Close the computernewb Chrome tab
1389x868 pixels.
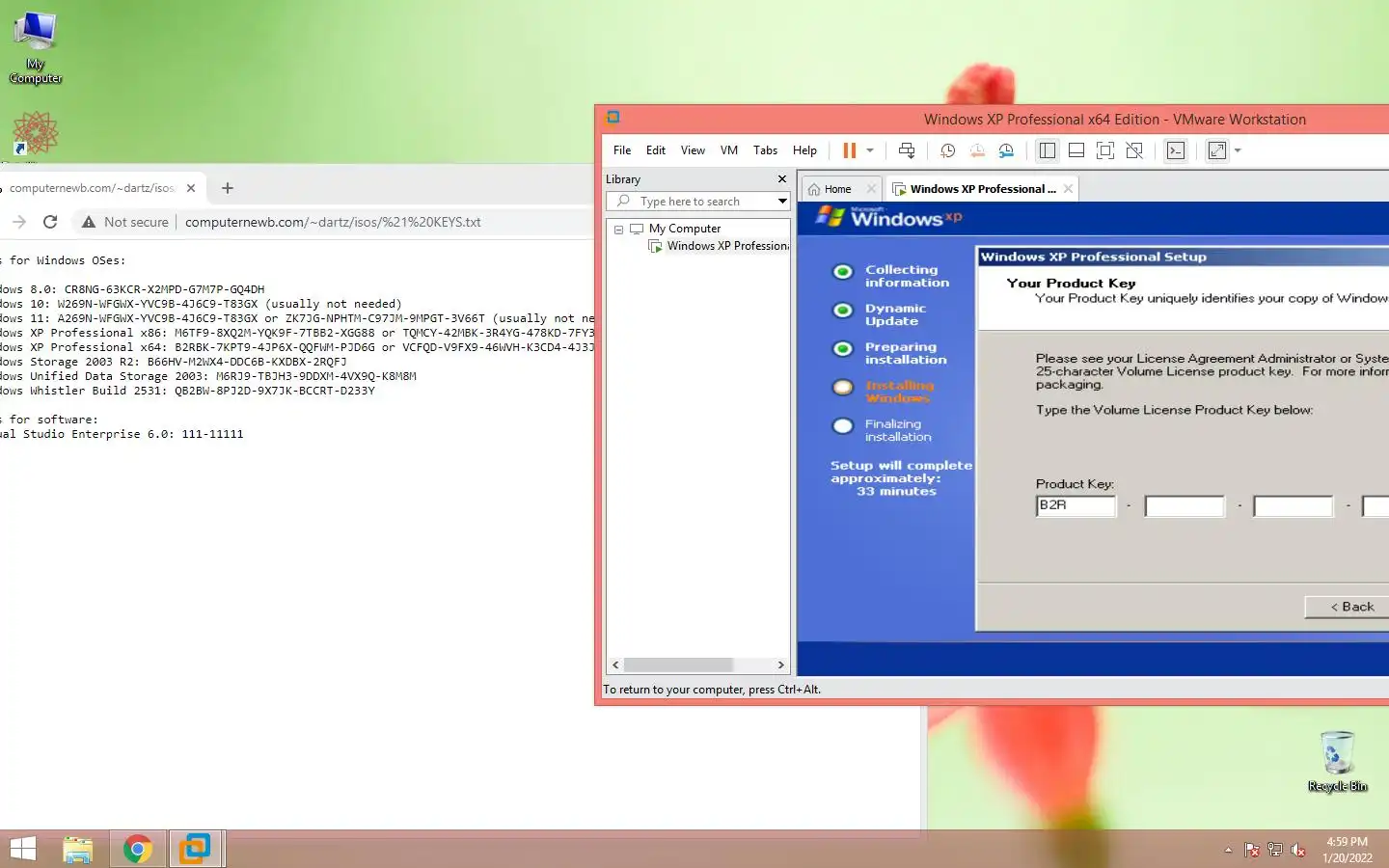pos(191,188)
